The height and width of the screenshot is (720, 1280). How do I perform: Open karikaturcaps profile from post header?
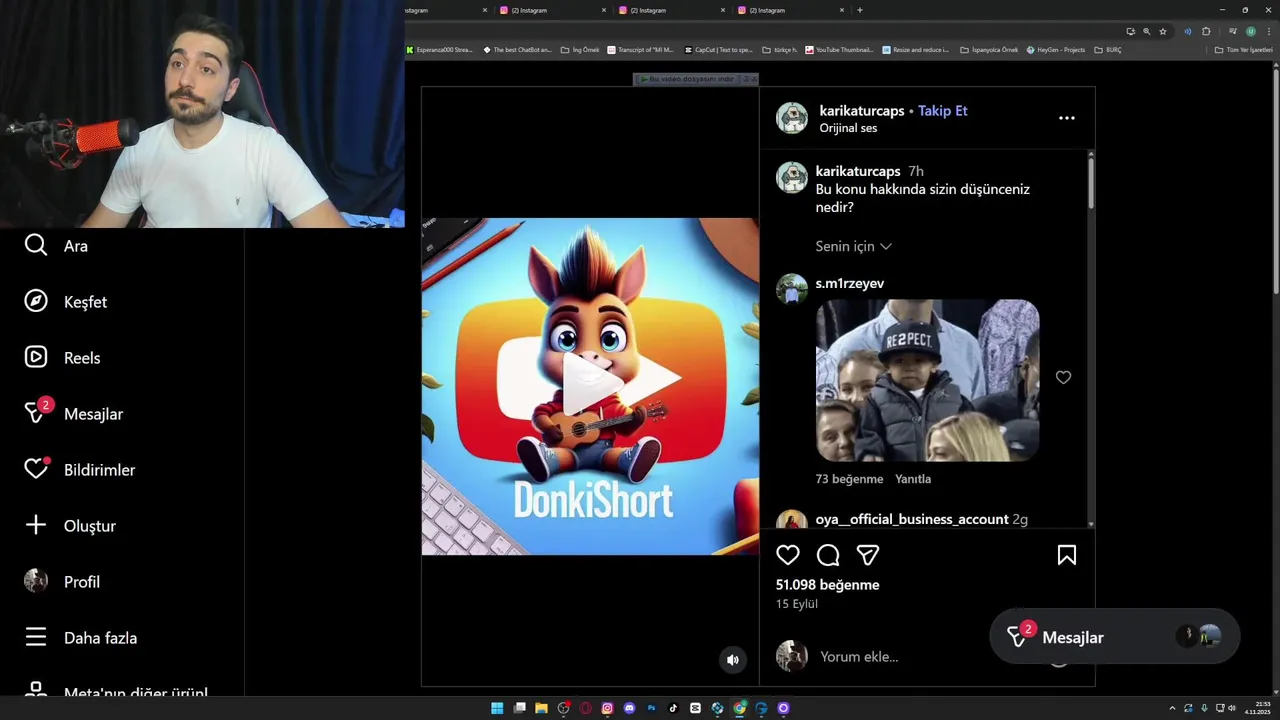tap(862, 111)
